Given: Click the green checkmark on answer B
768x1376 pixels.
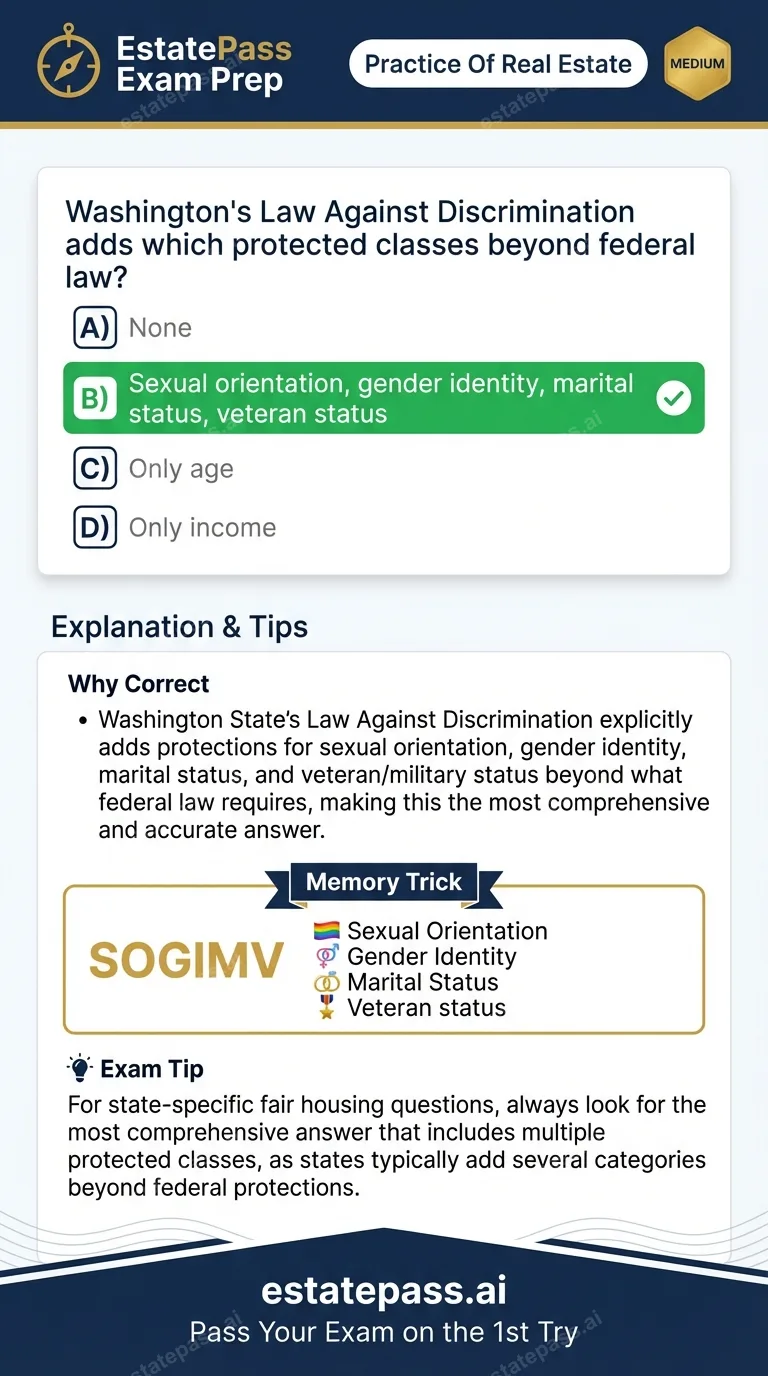Looking at the screenshot, I should (x=673, y=398).
